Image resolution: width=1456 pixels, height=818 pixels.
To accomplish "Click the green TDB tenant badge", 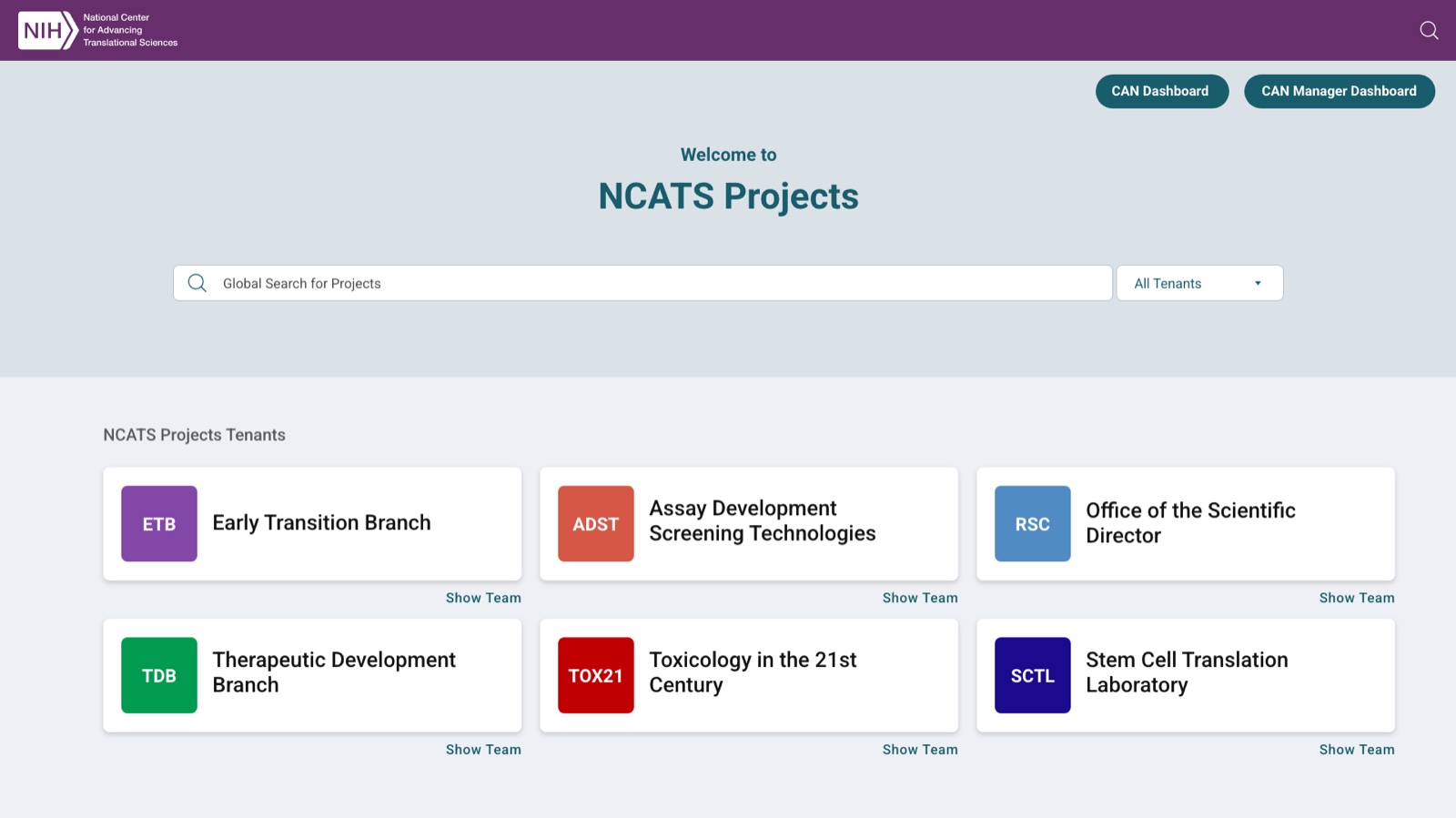I will point(159,675).
